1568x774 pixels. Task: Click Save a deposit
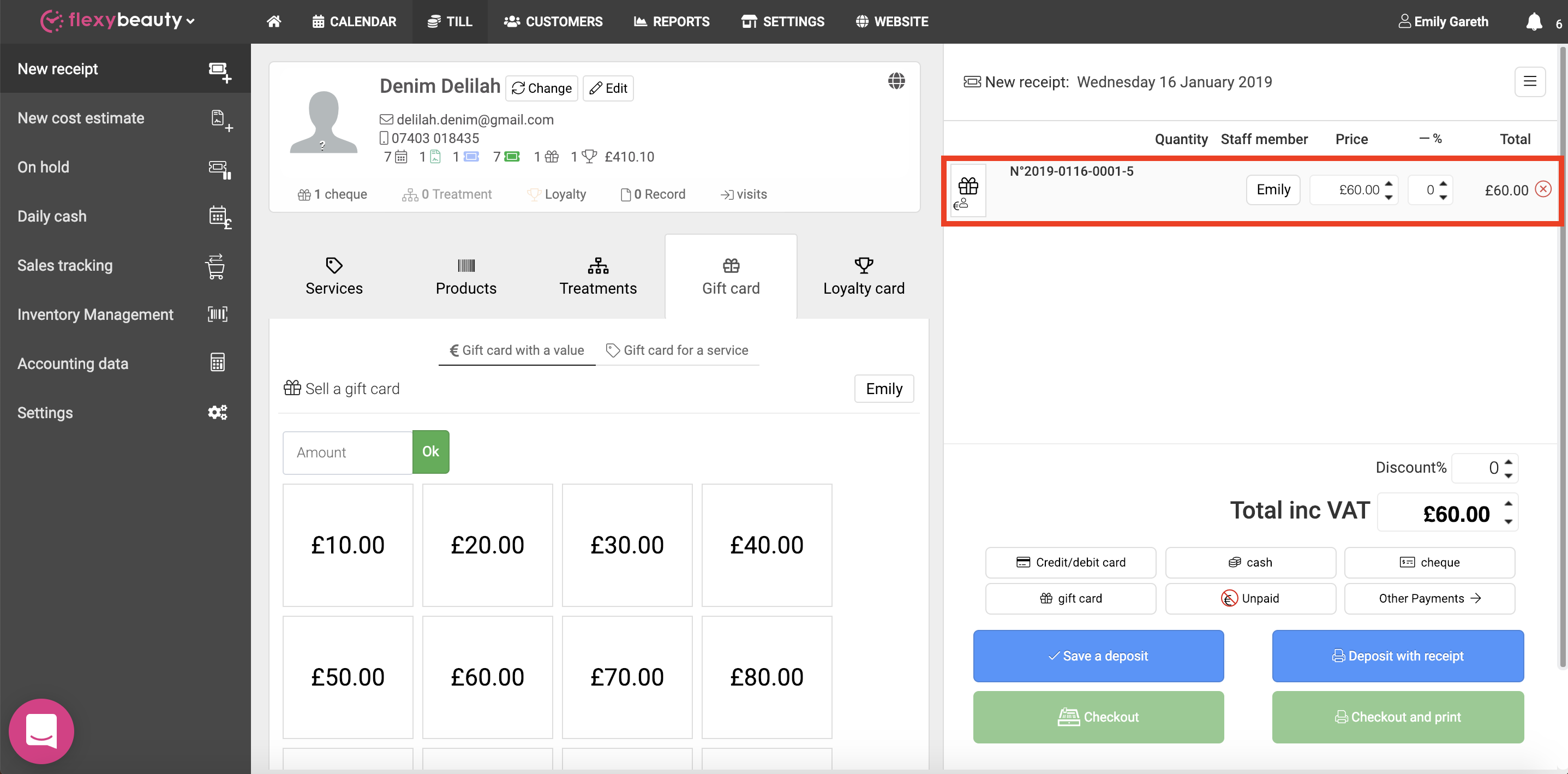point(1098,656)
